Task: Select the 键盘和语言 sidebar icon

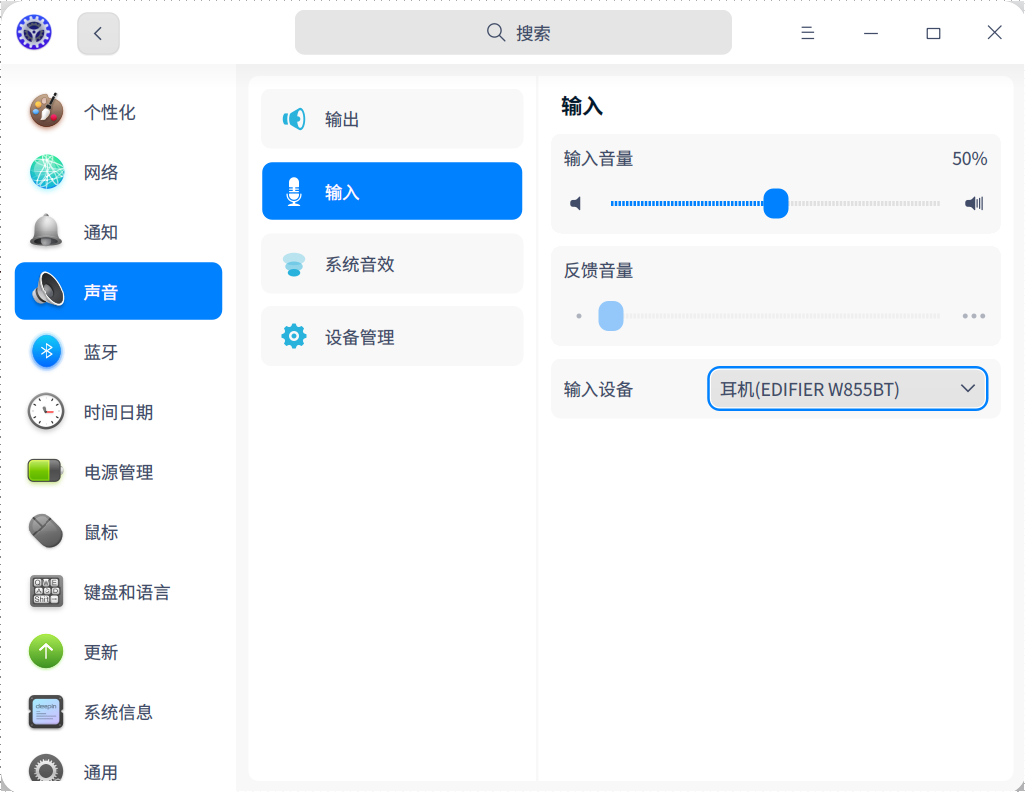Action: tap(46, 591)
